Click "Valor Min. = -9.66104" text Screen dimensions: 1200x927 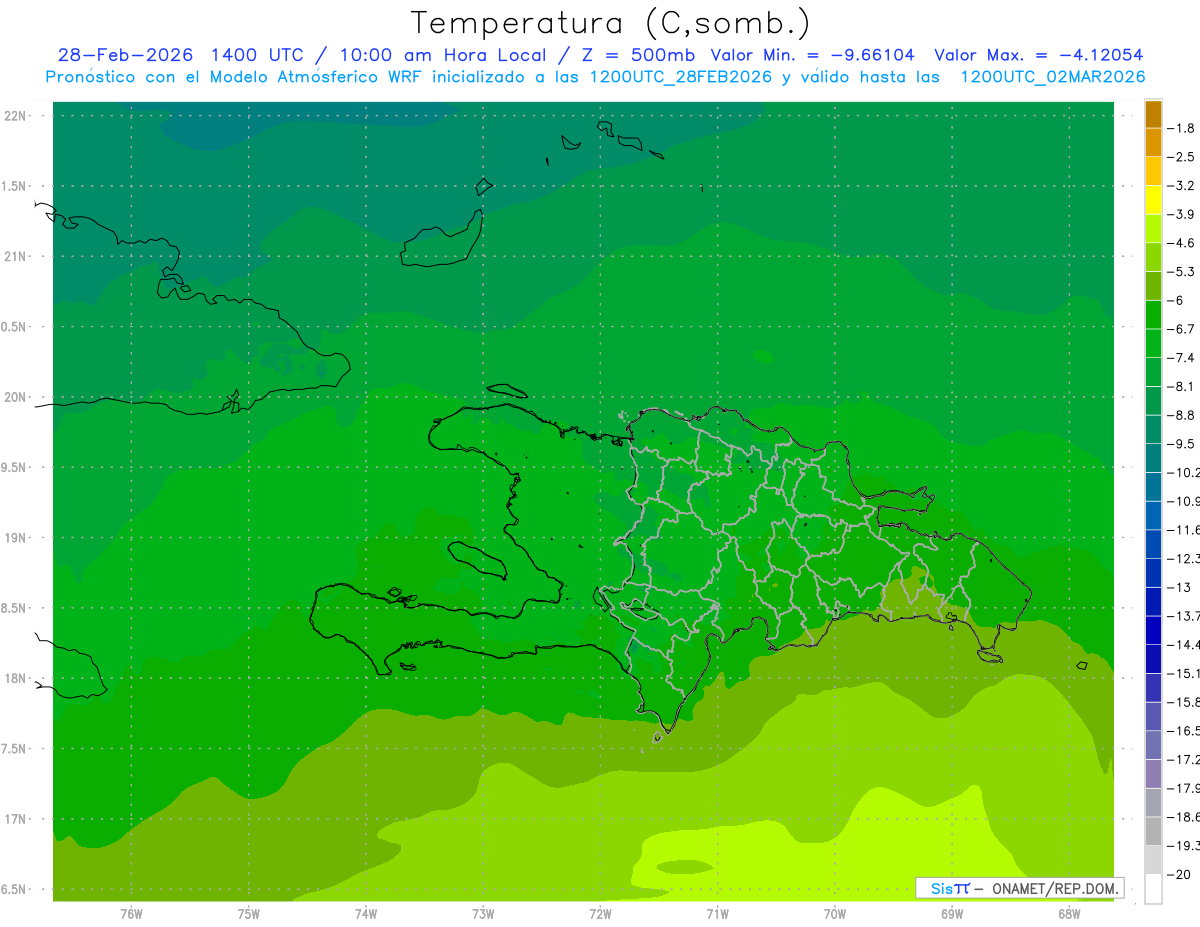pos(812,55)
